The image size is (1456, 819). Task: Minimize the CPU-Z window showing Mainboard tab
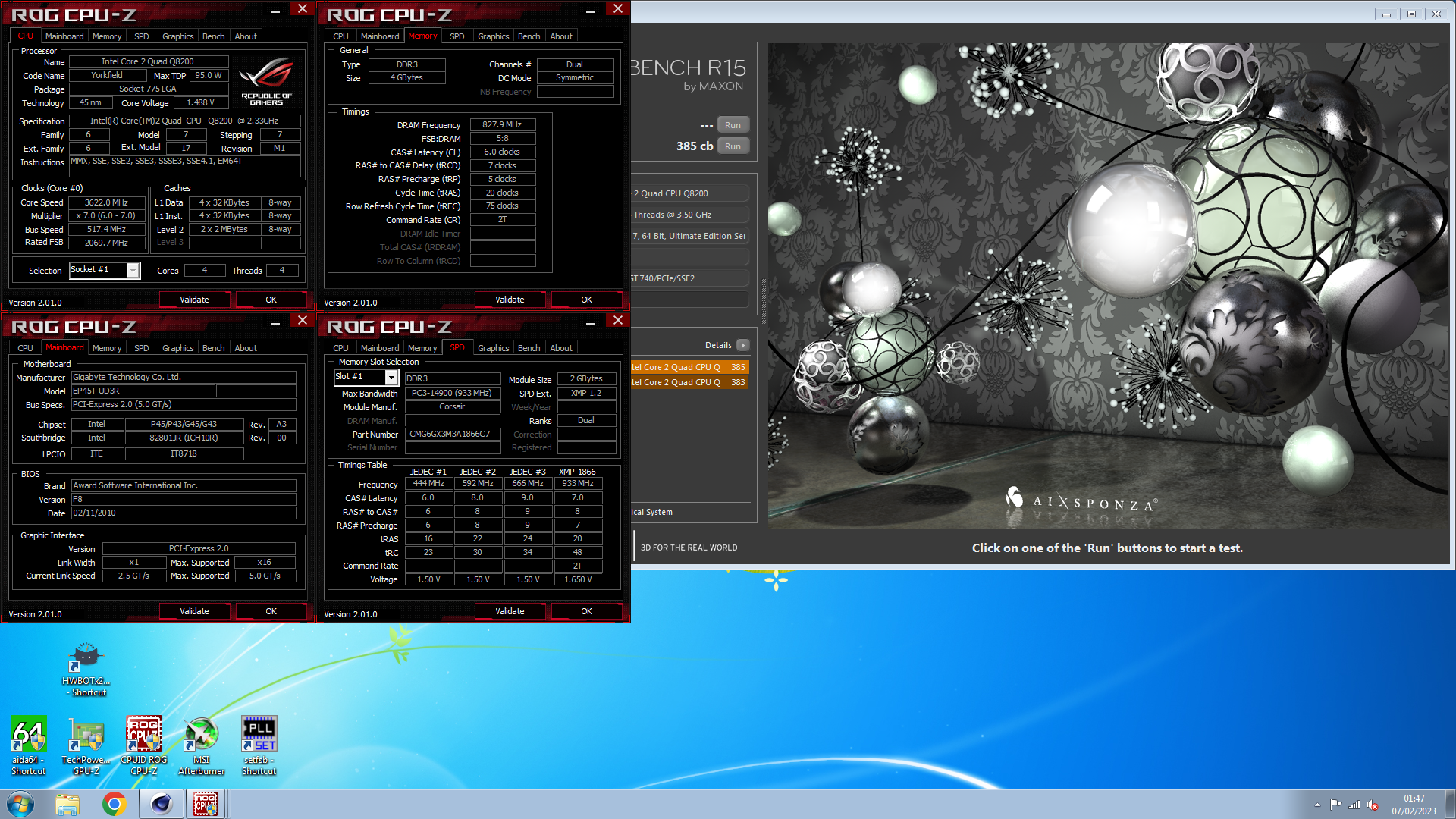pyautogui.click(x=275, y=323)
